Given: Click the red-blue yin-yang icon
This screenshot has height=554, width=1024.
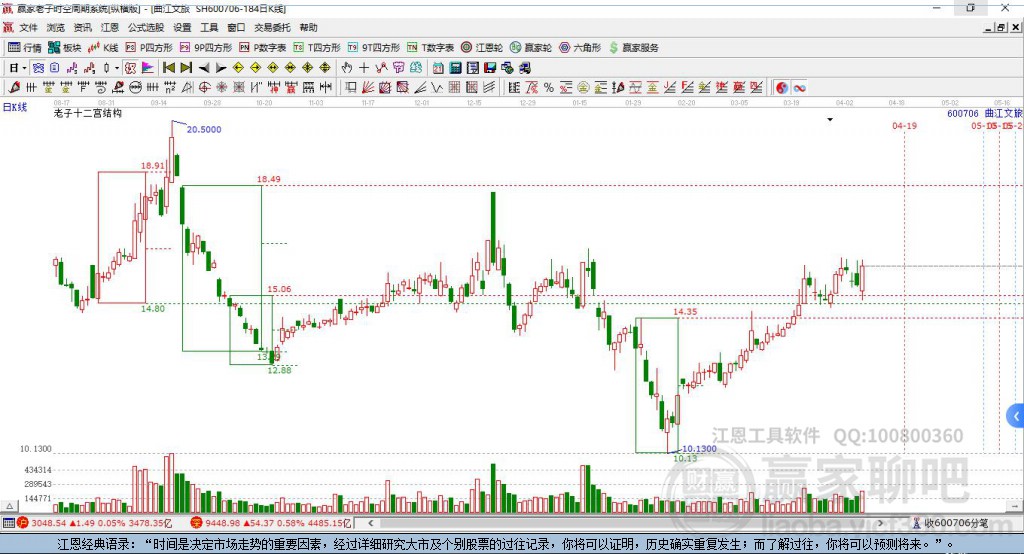Looking at the screenshot, I should tap(782, 88).
